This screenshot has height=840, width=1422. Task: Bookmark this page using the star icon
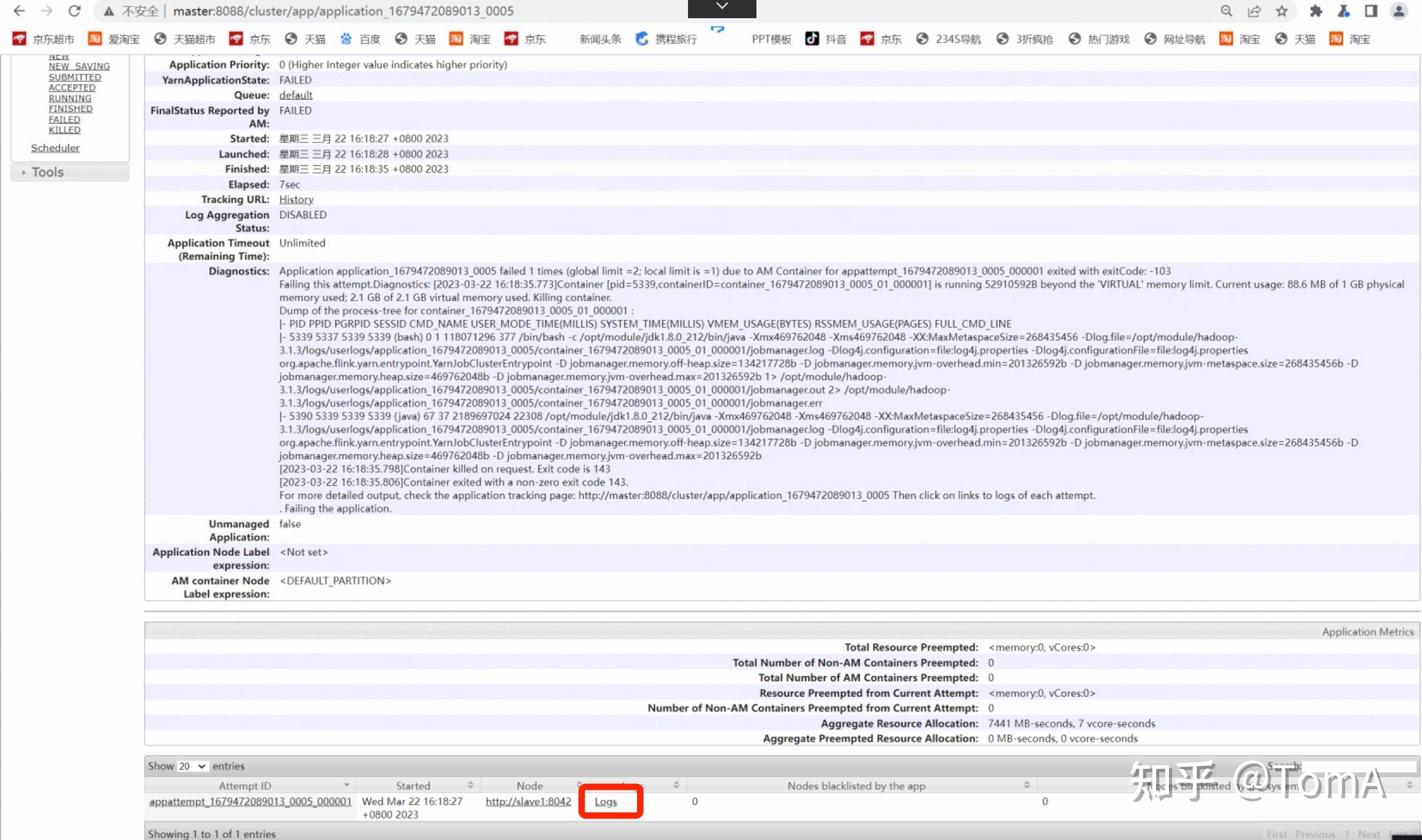click(x=1281, y=10)
